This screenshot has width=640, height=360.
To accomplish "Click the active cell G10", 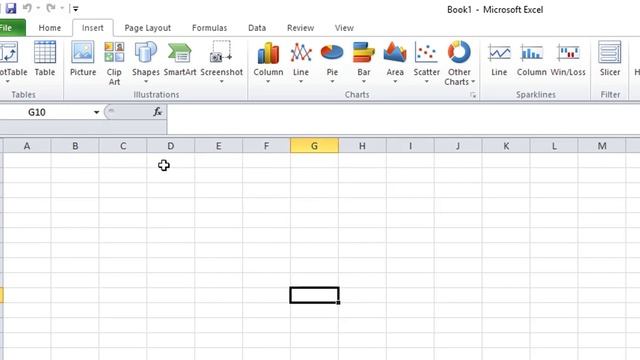I will click(x=314, y=295).
